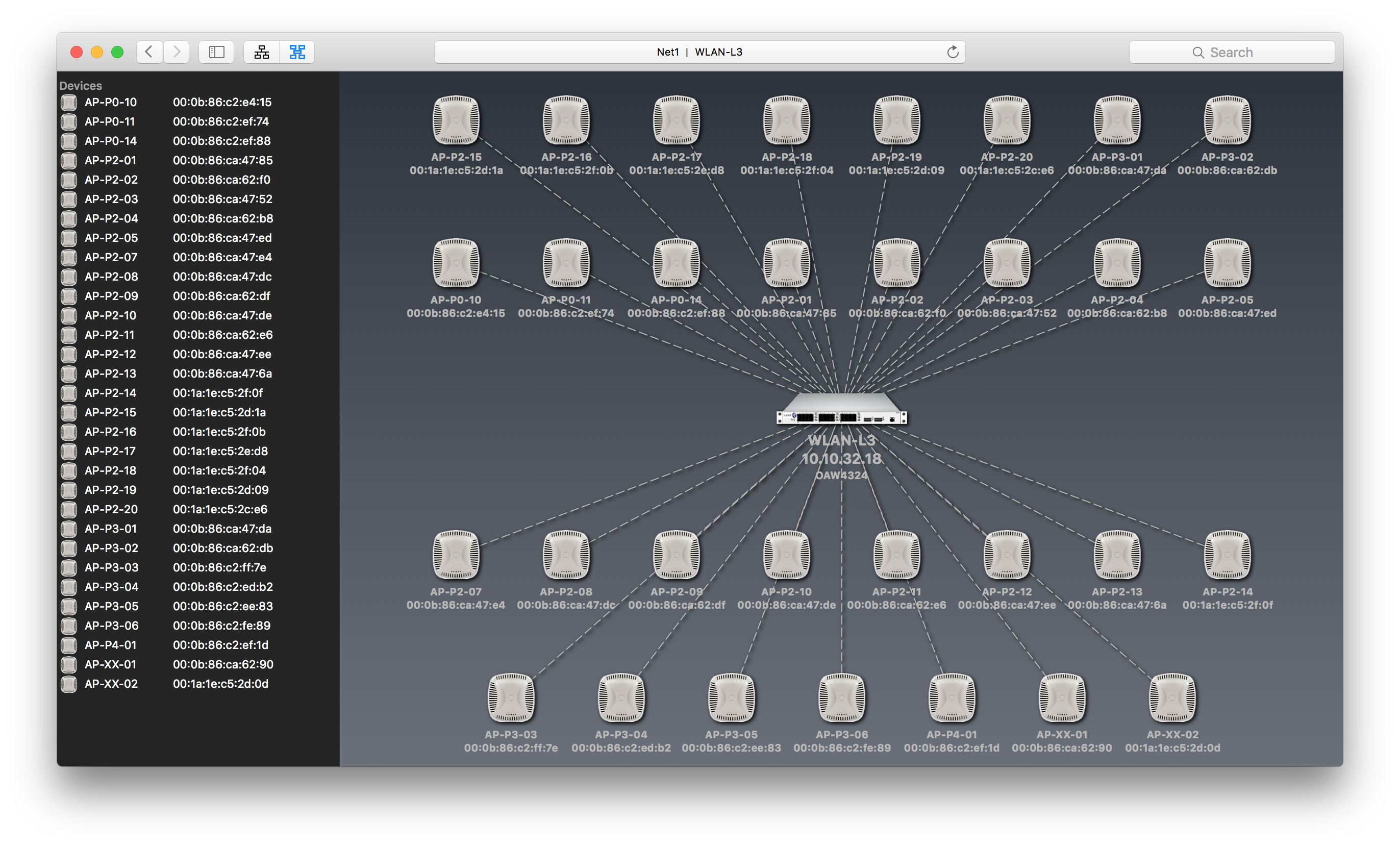Select the AP-P3-06 access point icon

(841, 697)
